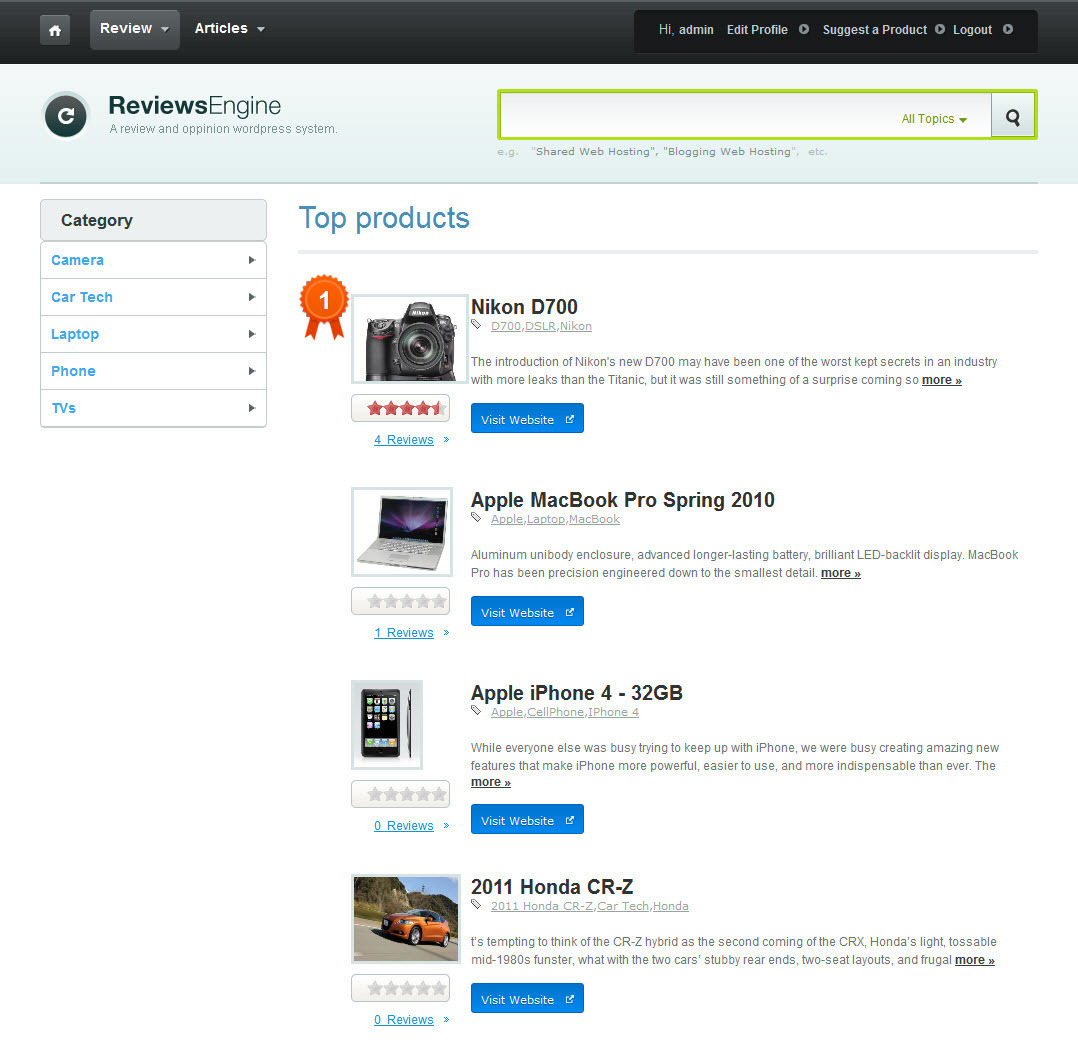Open 0 Reviews for Honda CR-Z

pos(404,1020)
